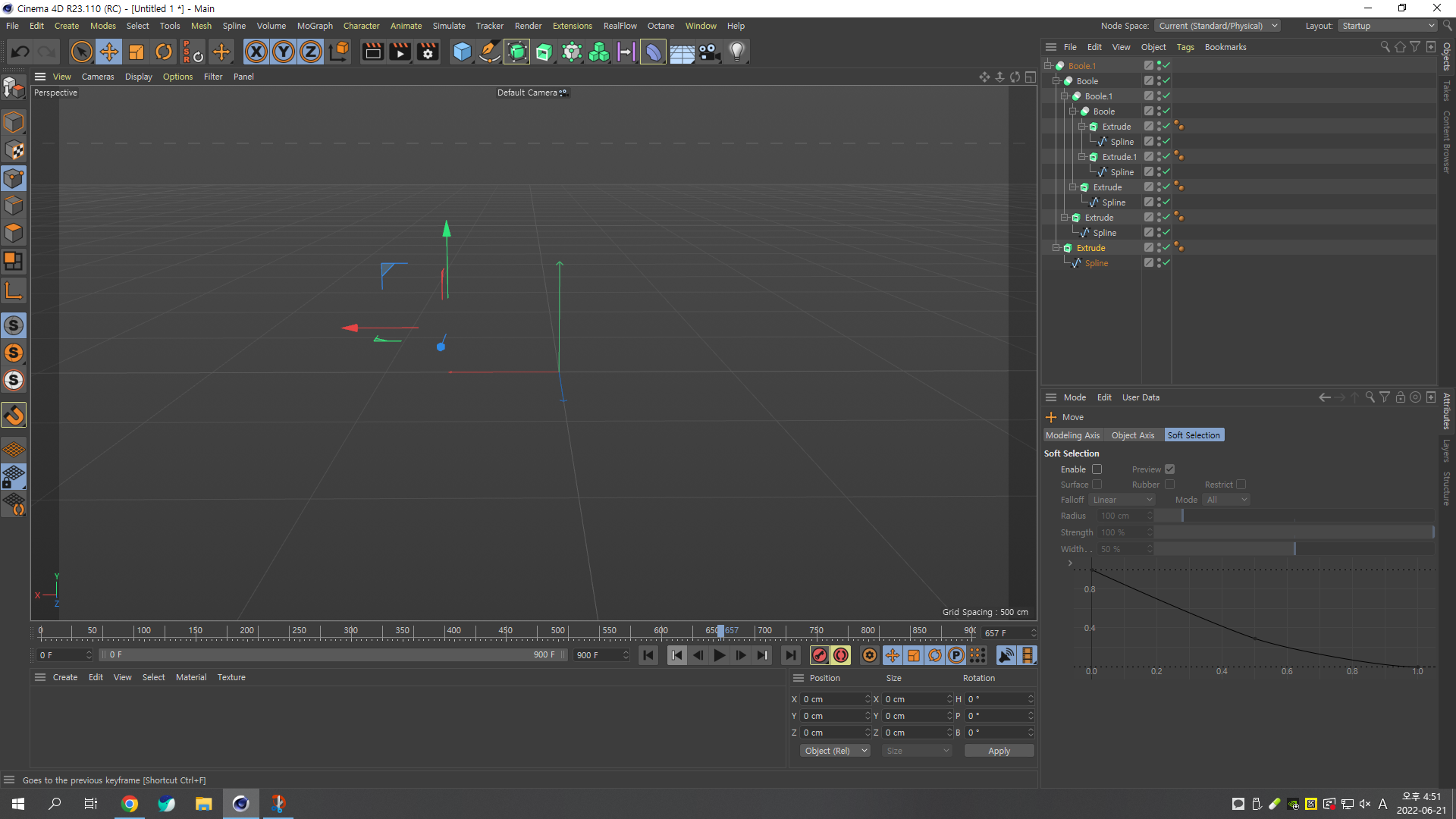Click the Record Active Objects button
The image size is (1456, 819).
coord(819,655)
